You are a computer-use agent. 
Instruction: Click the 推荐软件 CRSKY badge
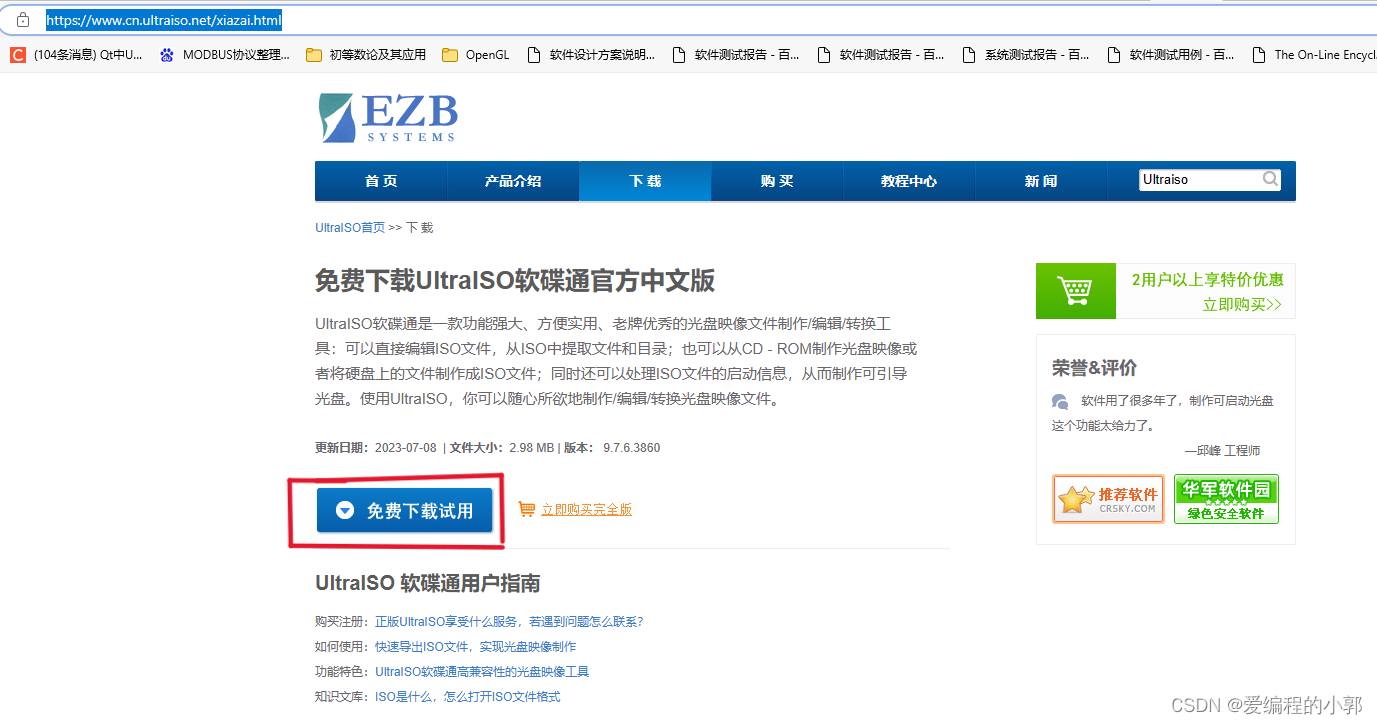point(1109,499)
